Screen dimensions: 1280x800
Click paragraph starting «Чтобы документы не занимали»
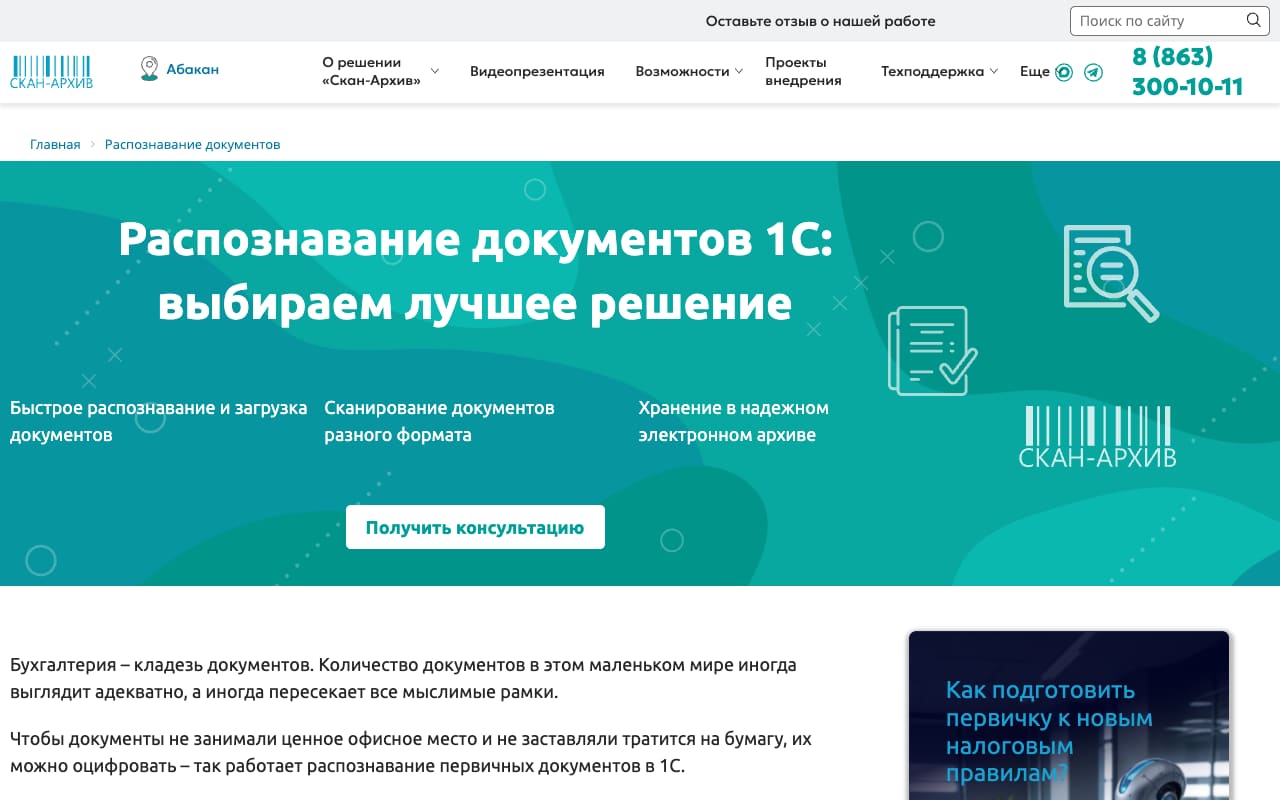tap(411, 753)
